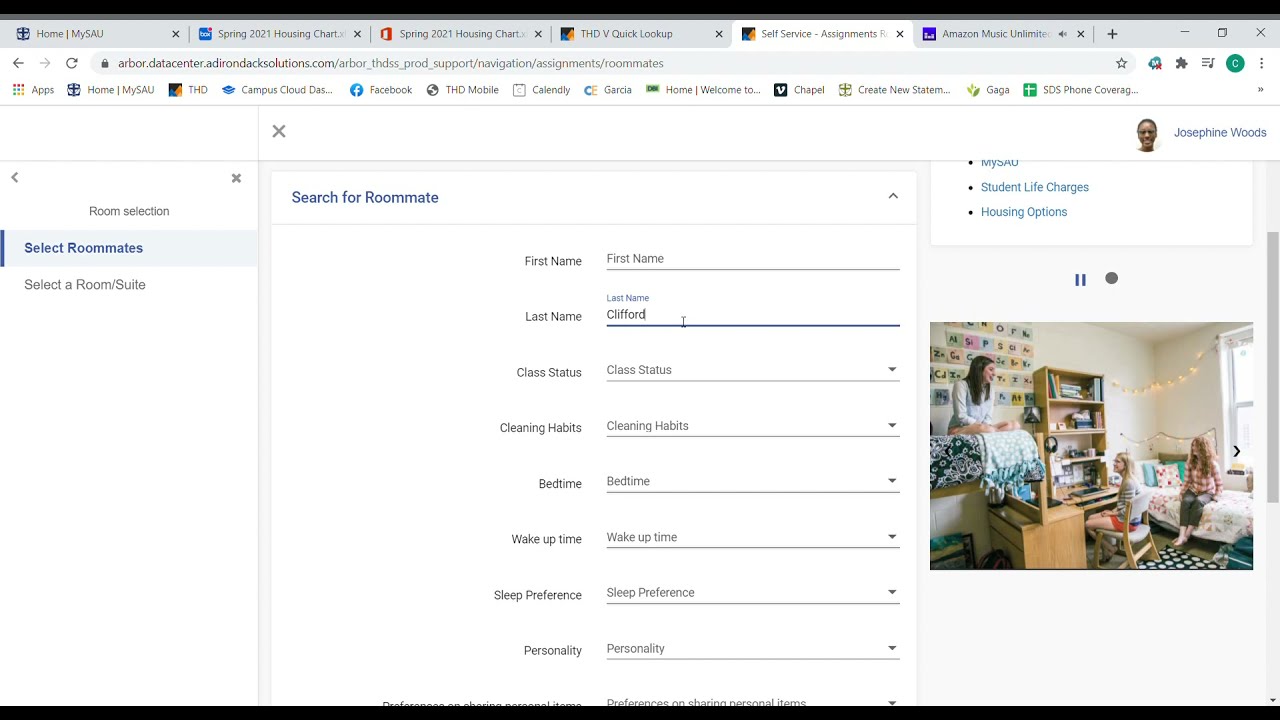
Task: Click the site lock icon in address bar
Action: click(x=105, y=63)
